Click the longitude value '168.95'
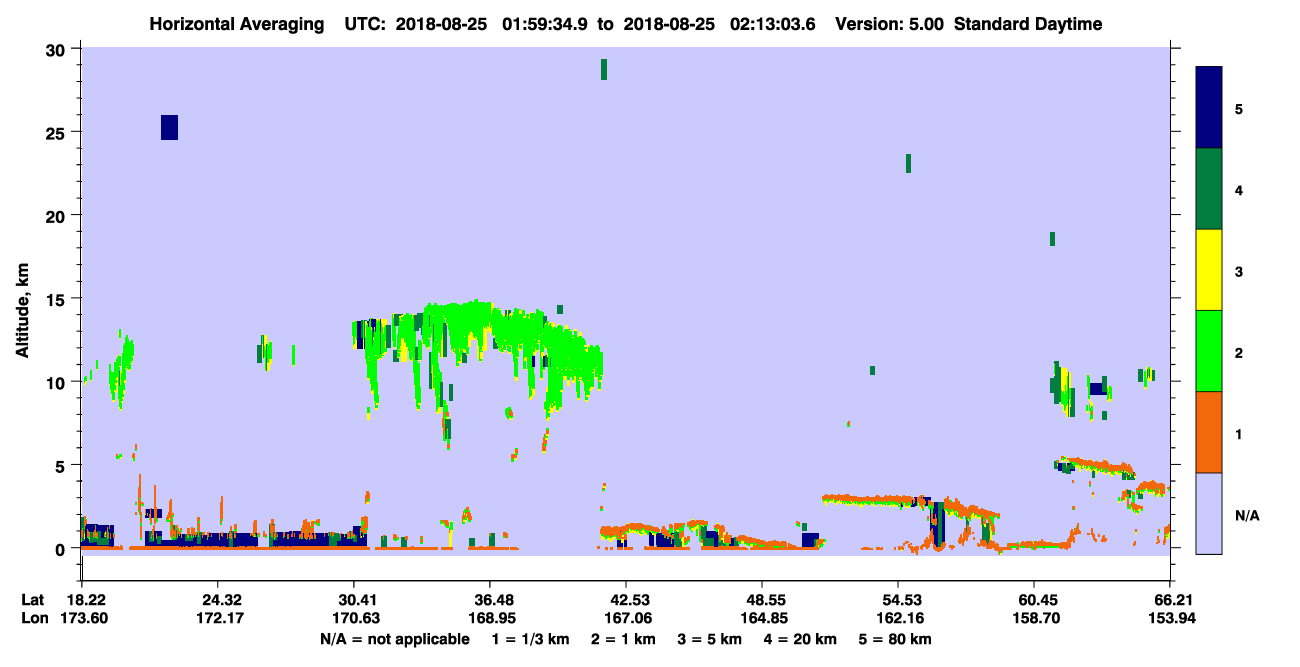This screenshot has width=1300, height=667. [490, 618]
